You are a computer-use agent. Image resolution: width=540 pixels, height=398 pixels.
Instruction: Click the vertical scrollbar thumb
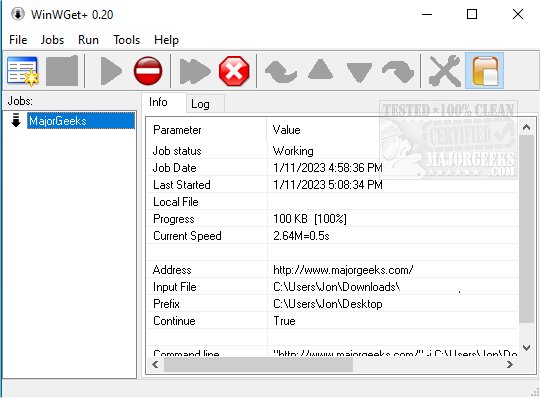(x=526, y=229)
